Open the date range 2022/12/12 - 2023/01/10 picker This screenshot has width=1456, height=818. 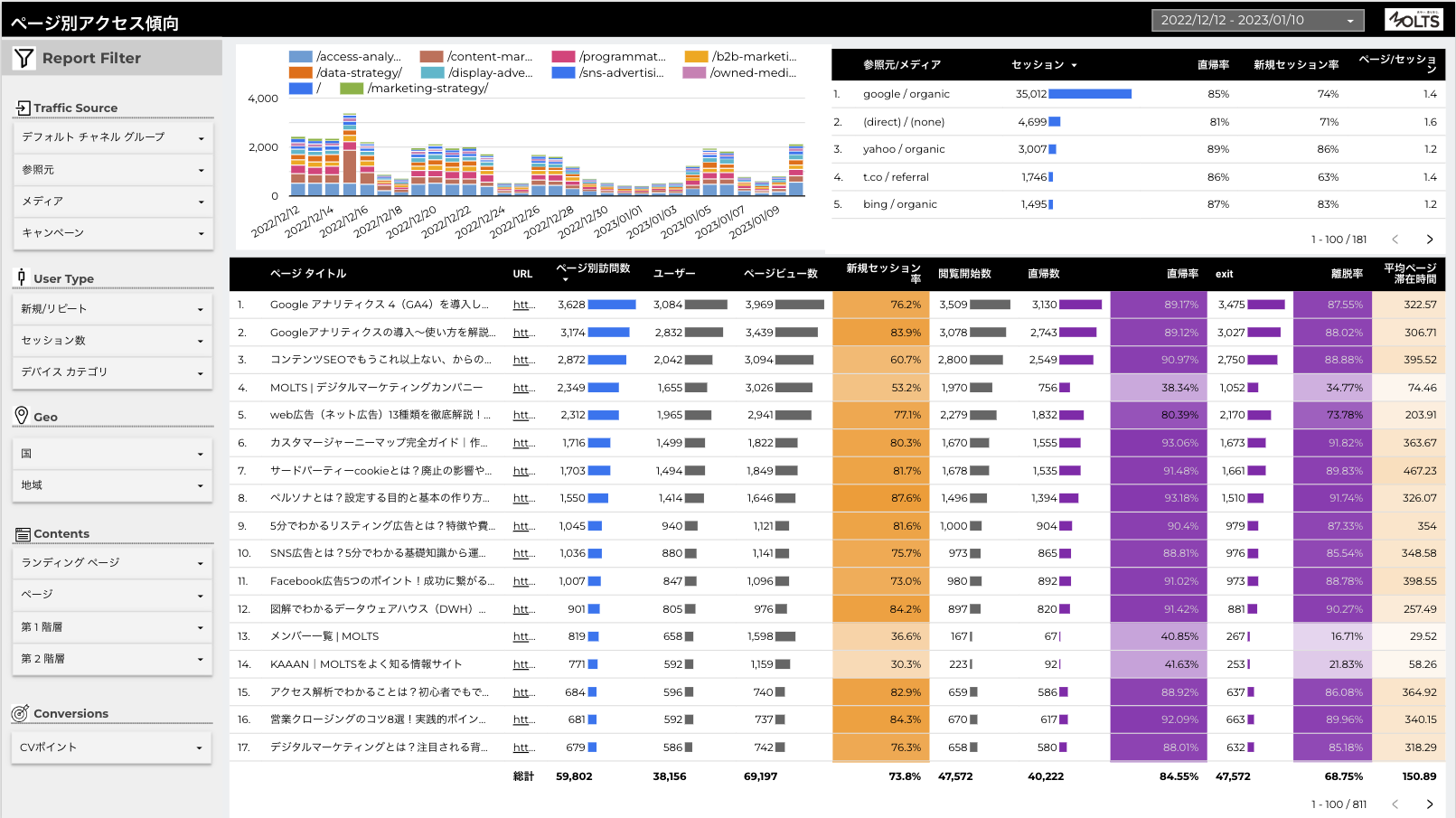(1258, 20)
